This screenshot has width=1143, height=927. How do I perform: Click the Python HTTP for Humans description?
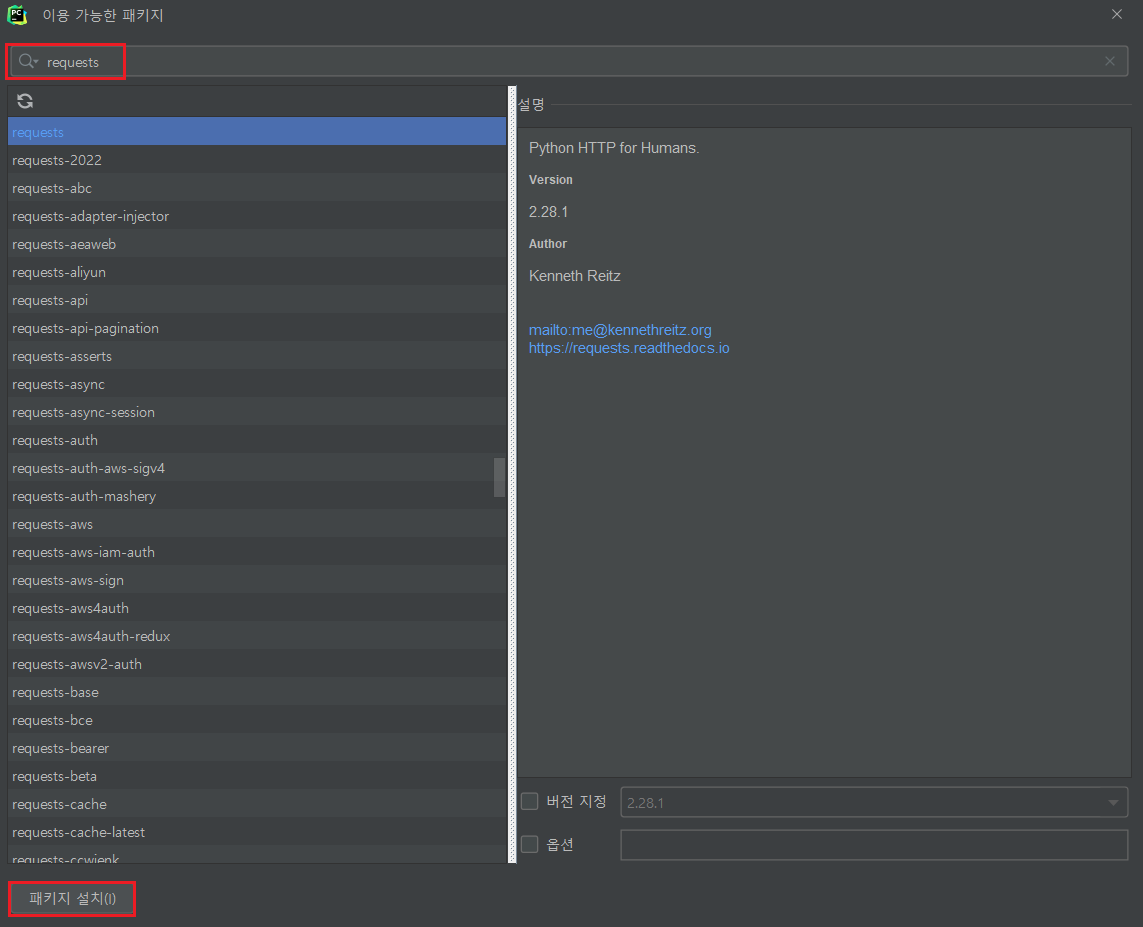614,148
